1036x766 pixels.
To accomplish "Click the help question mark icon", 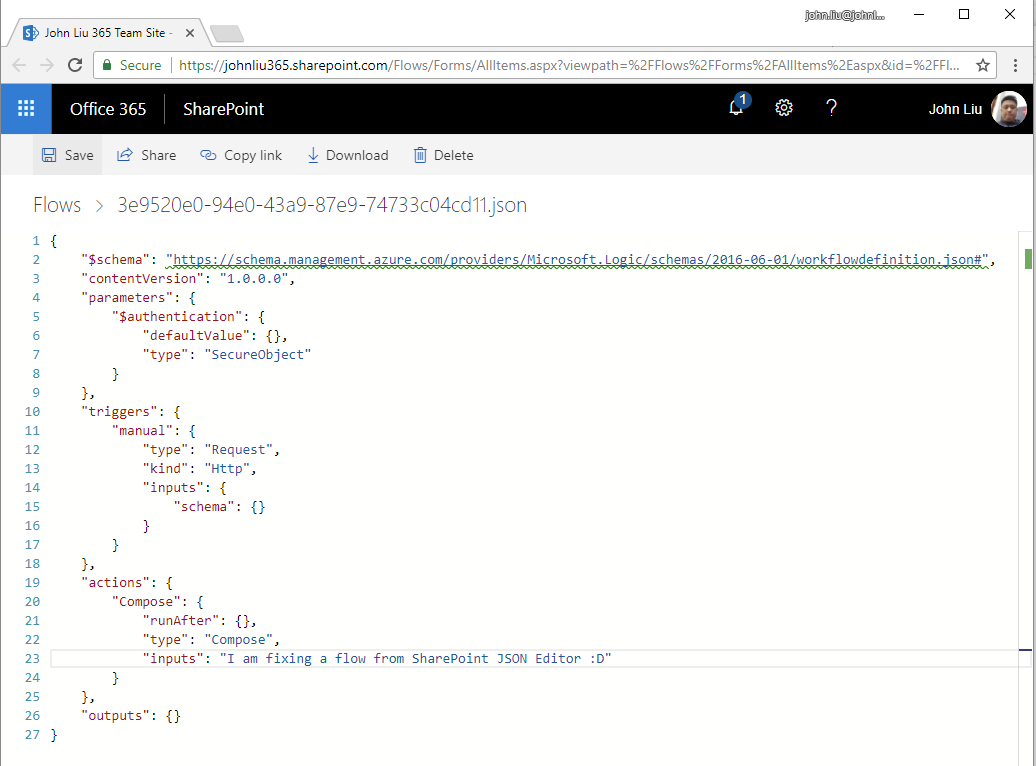I will point(831,108).
